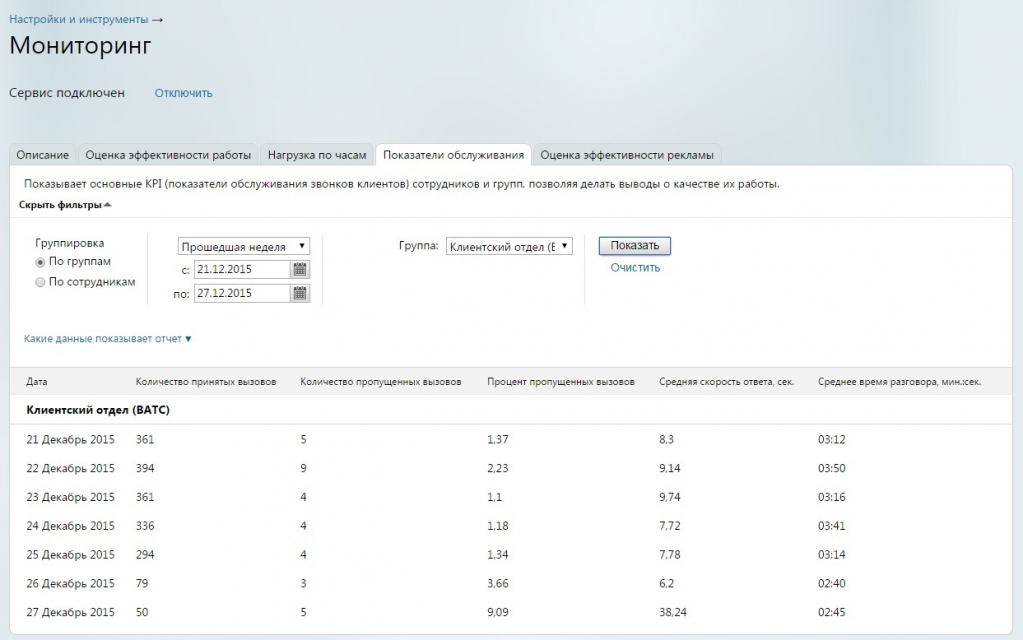The height and width of the screenshot is (640, 1023).
Task: Open the 'Группа' Клиентский отдел dropdown
Action: 508,246
